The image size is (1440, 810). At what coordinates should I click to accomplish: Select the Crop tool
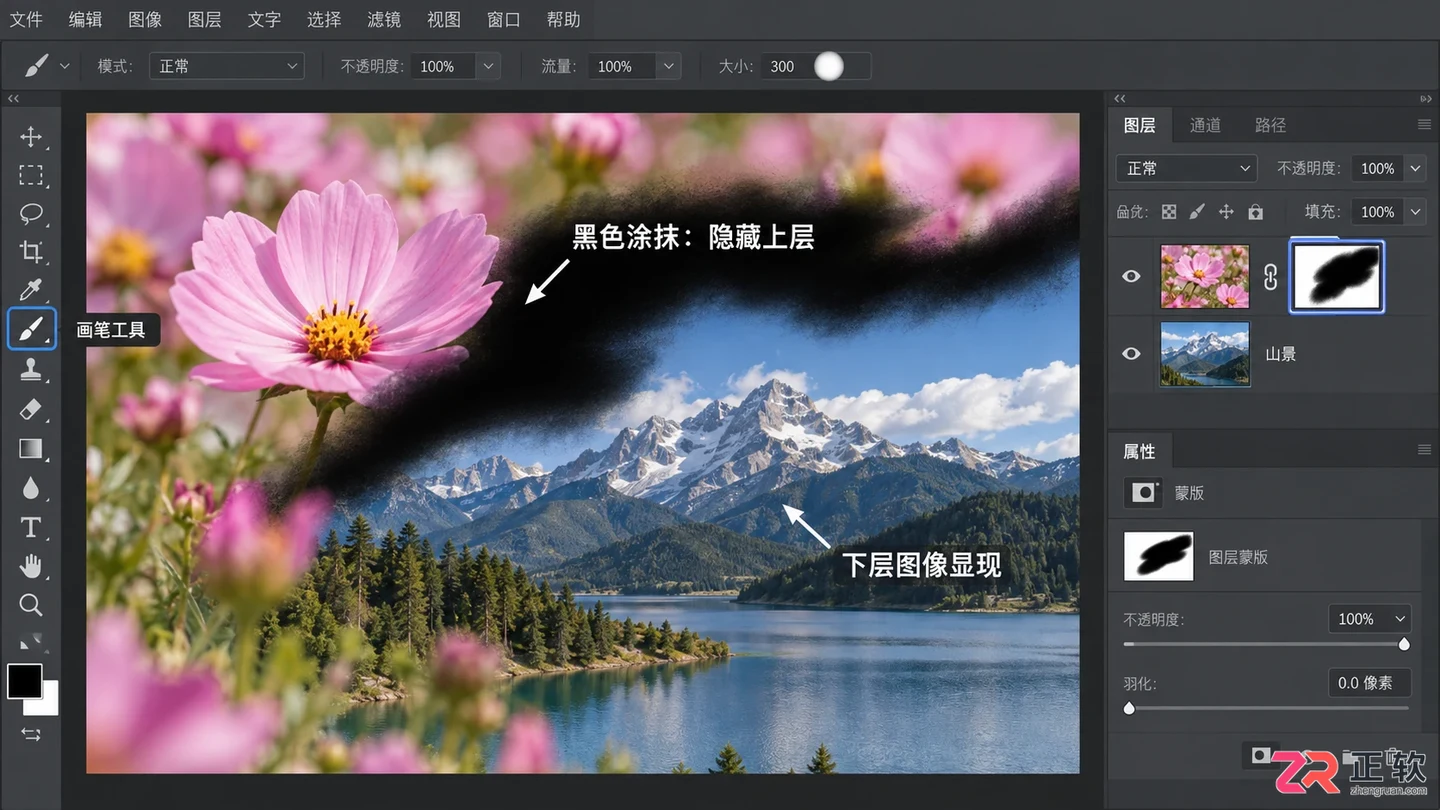coord(31,252)
